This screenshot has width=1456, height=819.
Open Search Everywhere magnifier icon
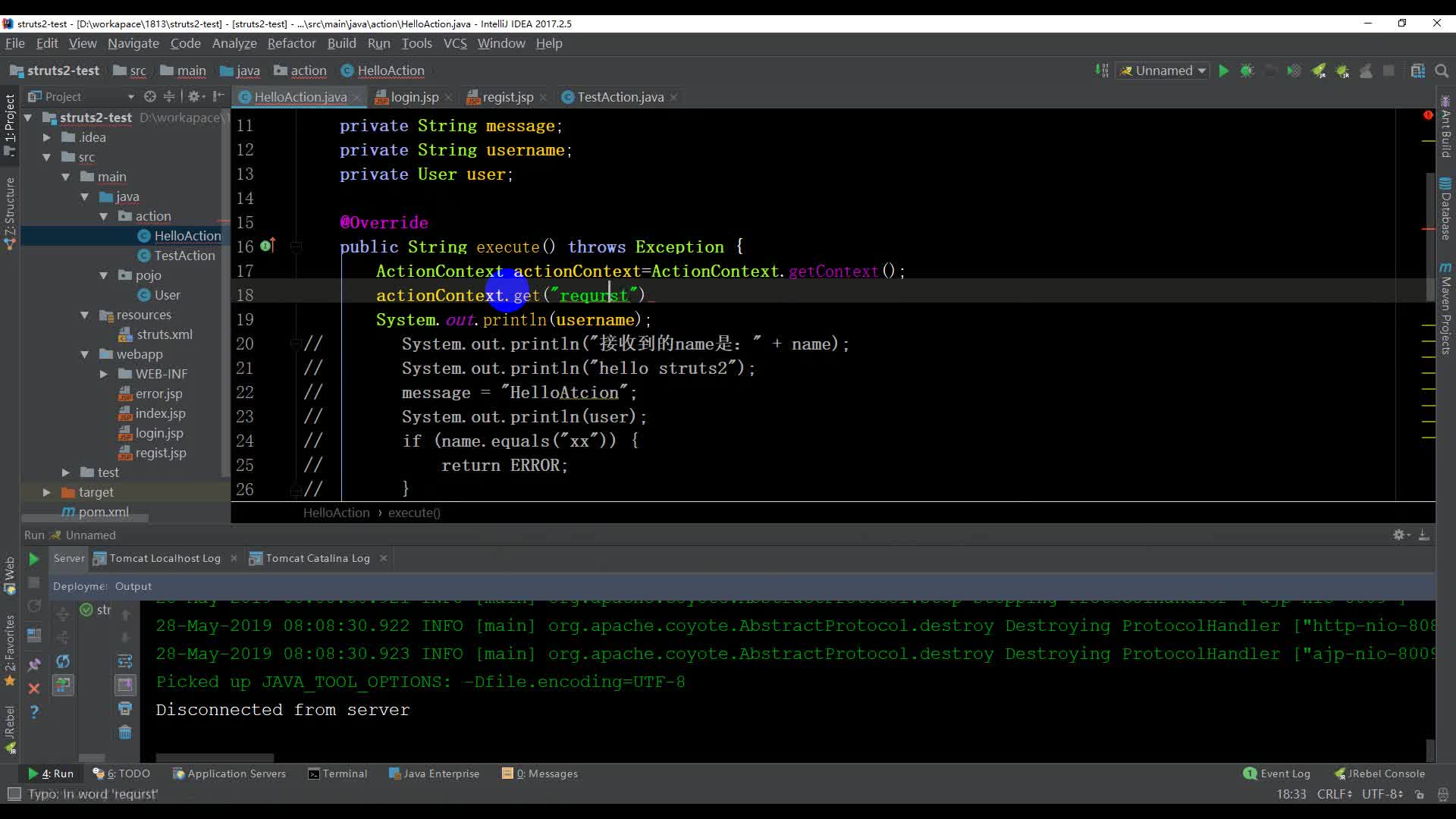(1442, 71)
